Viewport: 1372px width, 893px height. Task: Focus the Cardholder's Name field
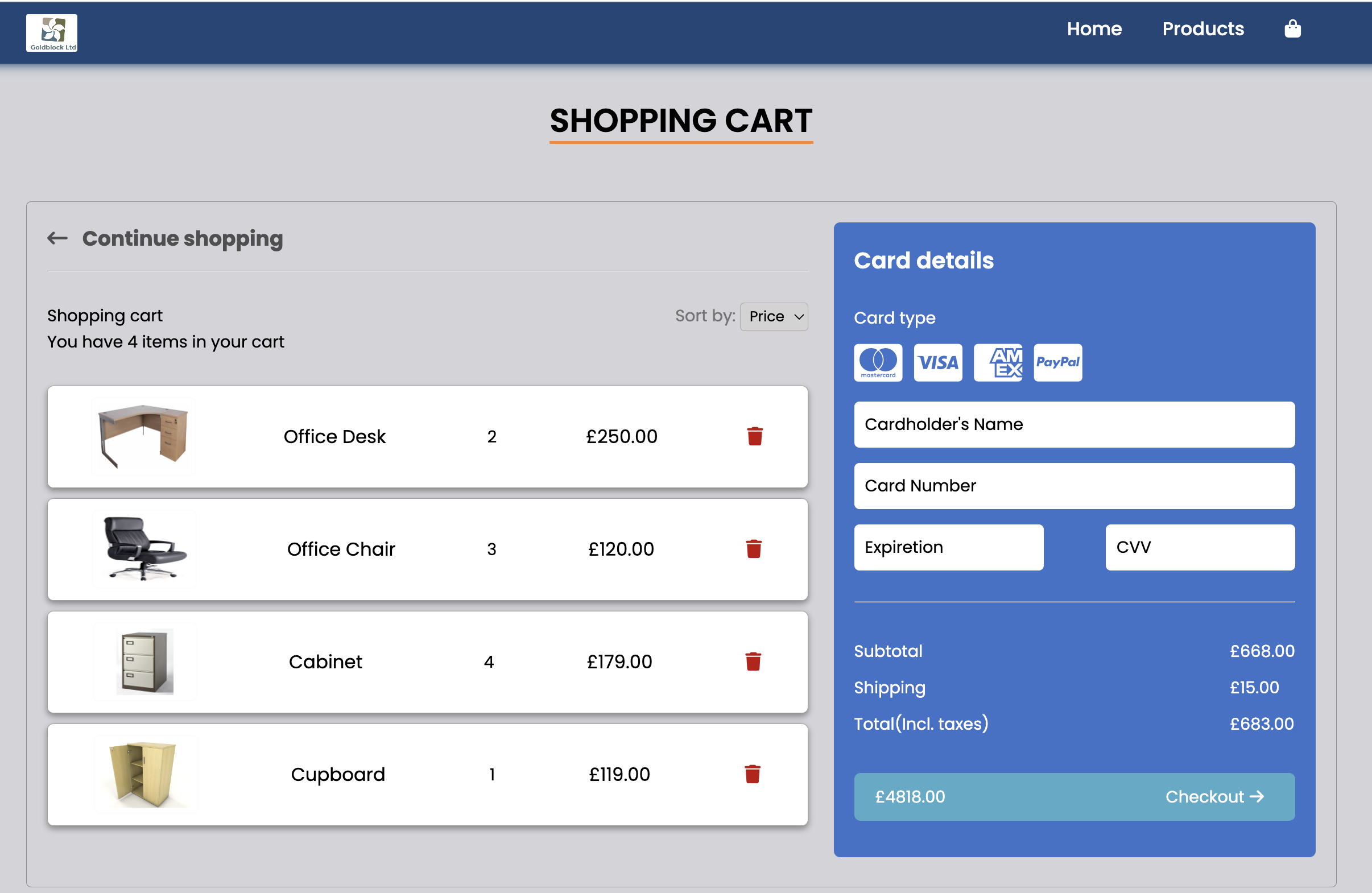coord(1074,424)
